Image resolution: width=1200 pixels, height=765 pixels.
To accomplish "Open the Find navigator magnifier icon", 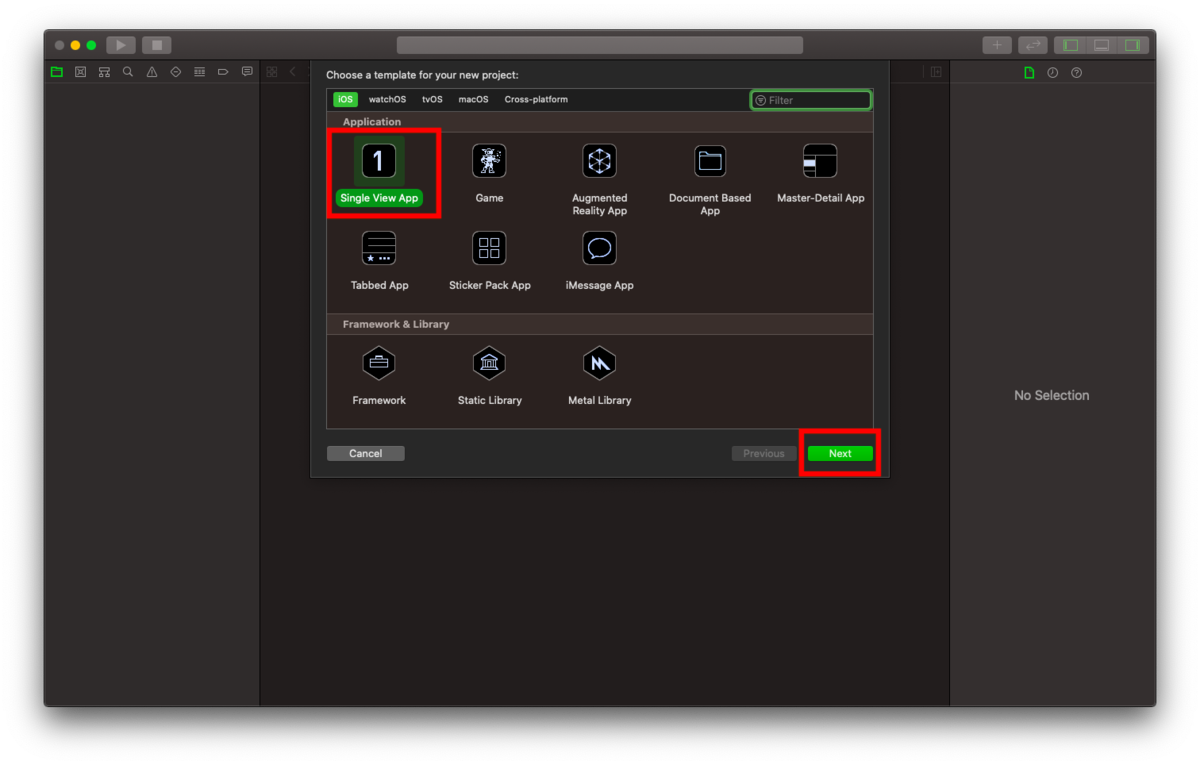I will [x=128, y=72].
